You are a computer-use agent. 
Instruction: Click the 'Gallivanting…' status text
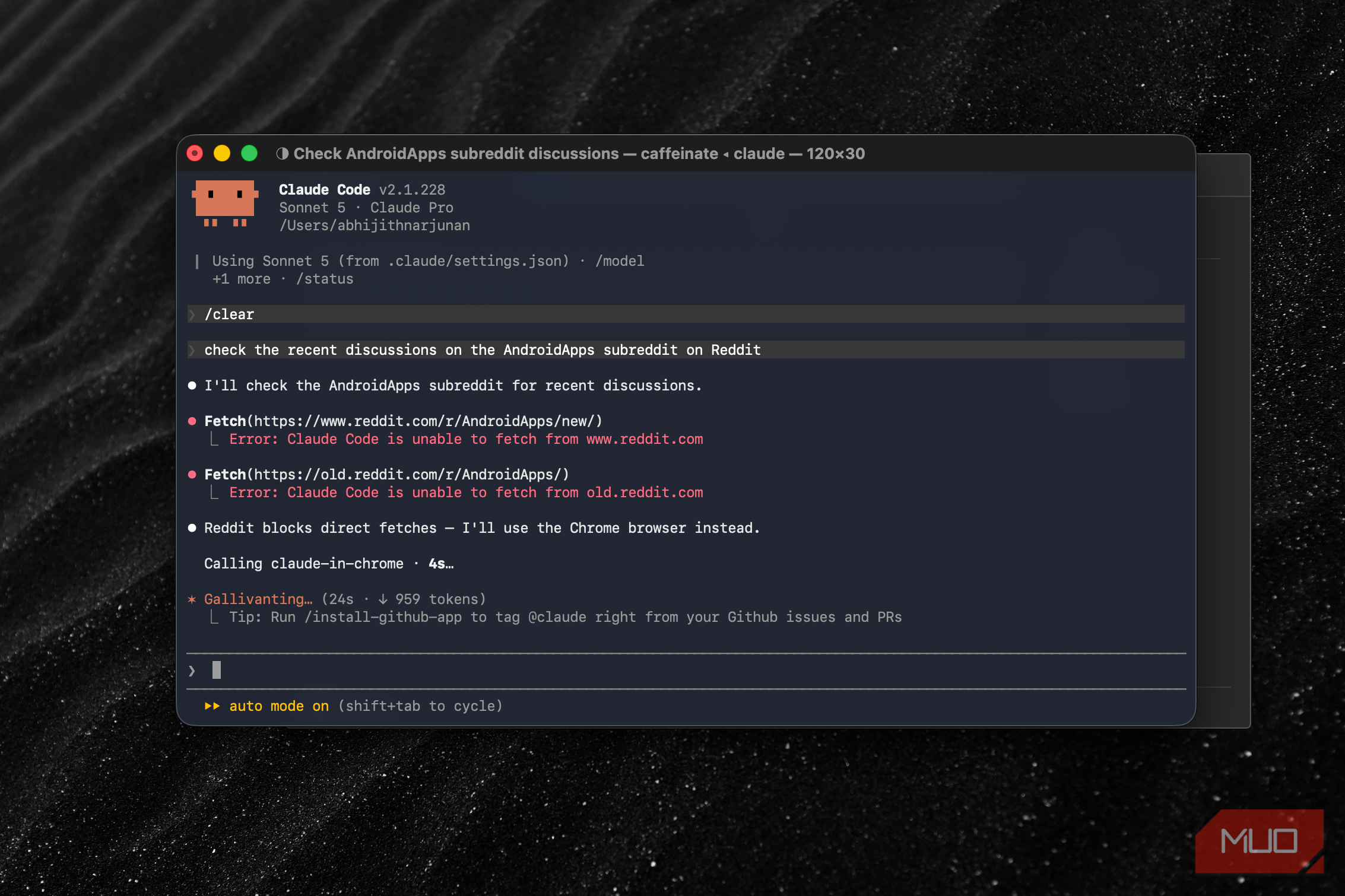(258, 599)
